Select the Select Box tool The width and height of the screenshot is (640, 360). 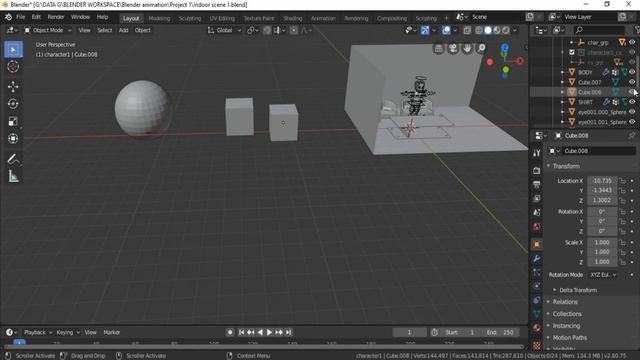[13, 49]
